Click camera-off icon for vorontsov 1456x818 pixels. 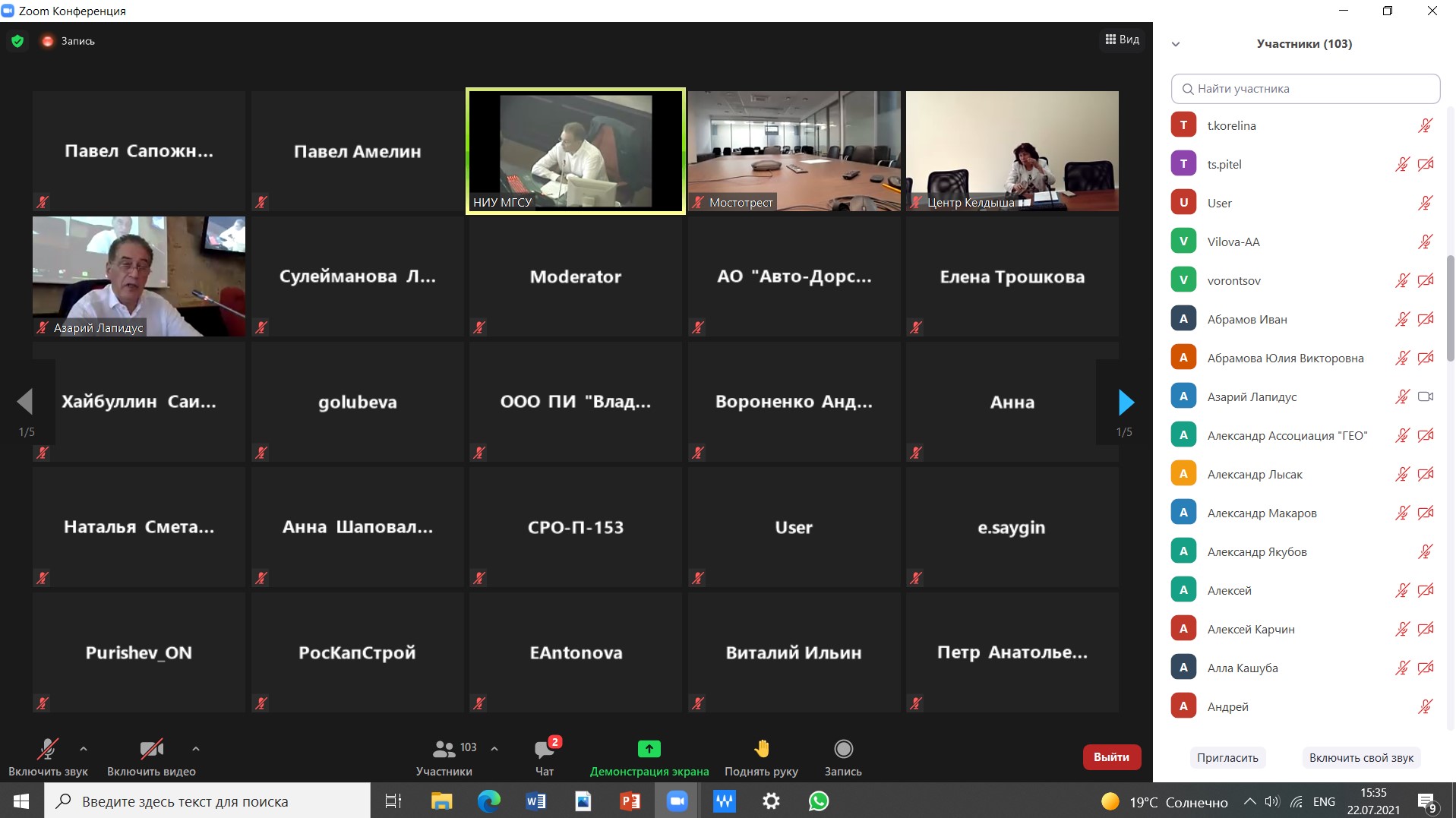point(1426,280)
